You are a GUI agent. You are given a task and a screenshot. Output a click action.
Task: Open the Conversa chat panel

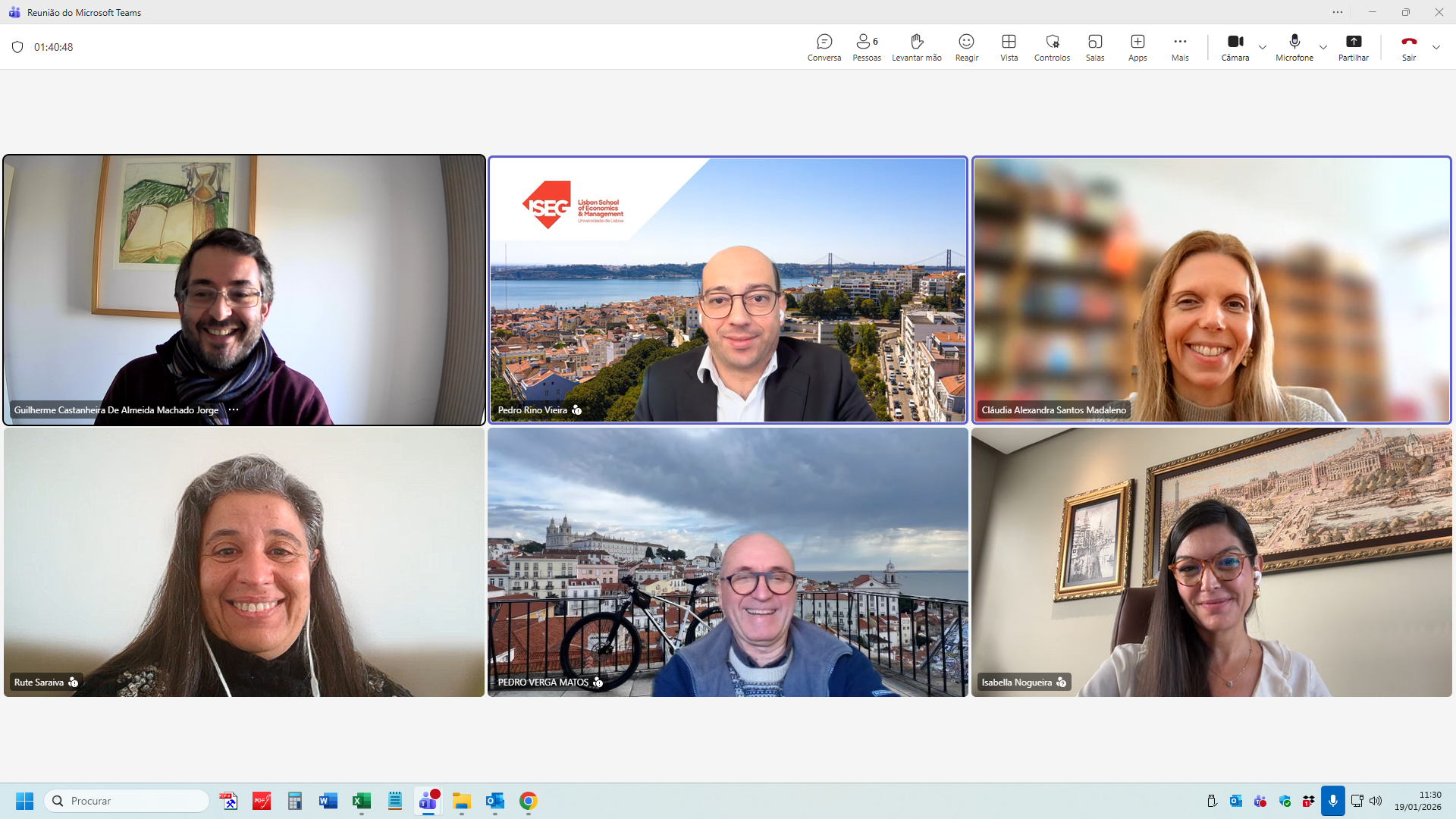coord(824,47)
